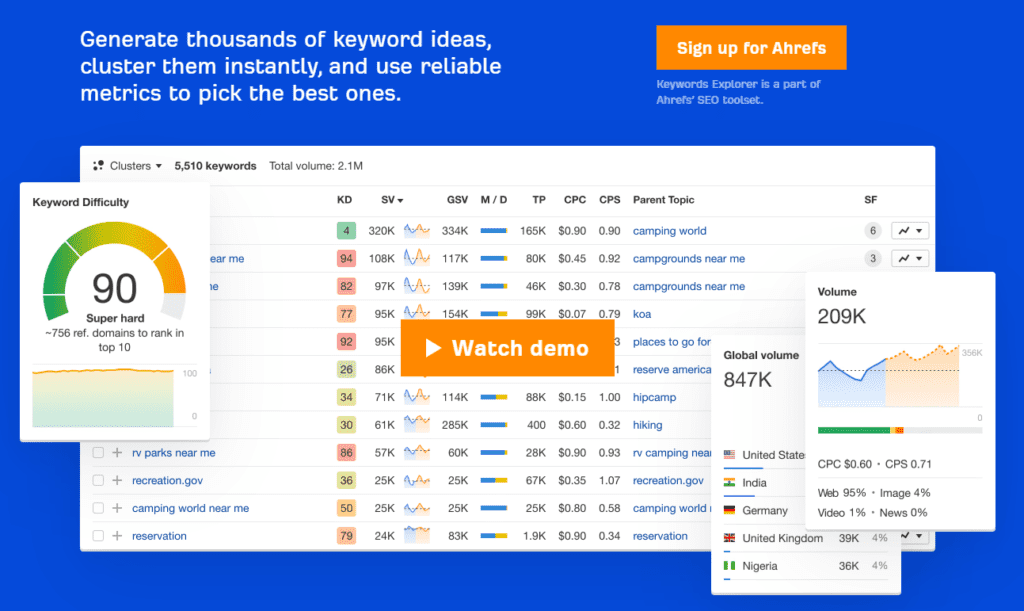Click the Total volume: 2.1M text
This screenshot has width=1024, height=611.
coord(315,166)
